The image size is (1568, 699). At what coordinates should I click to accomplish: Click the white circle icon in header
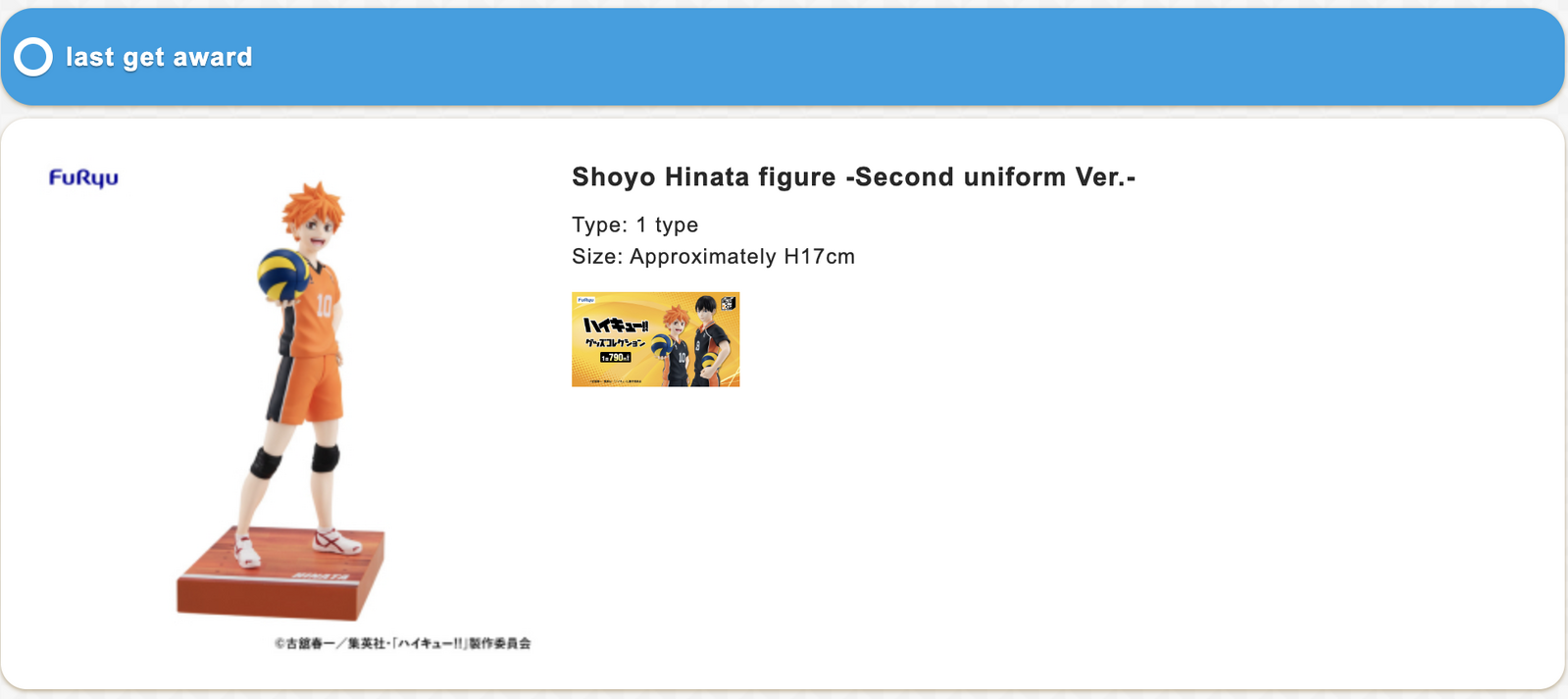pyautogui.click(x=33, y=57)
